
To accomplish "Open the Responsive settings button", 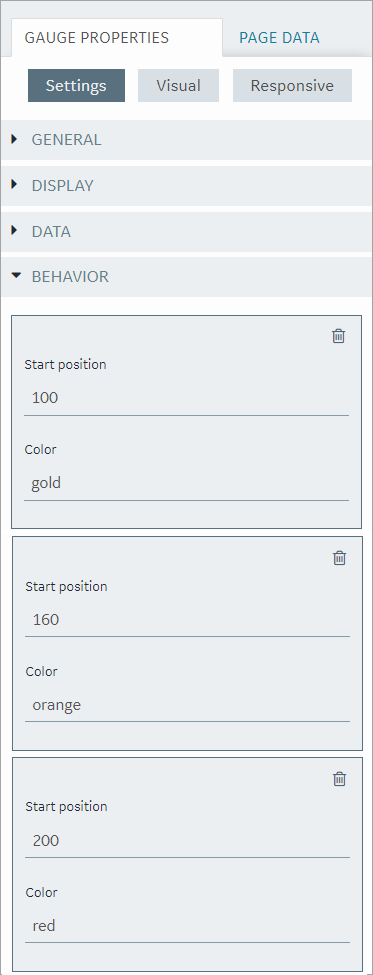I will pyautogui.click(x=292, y=85).
